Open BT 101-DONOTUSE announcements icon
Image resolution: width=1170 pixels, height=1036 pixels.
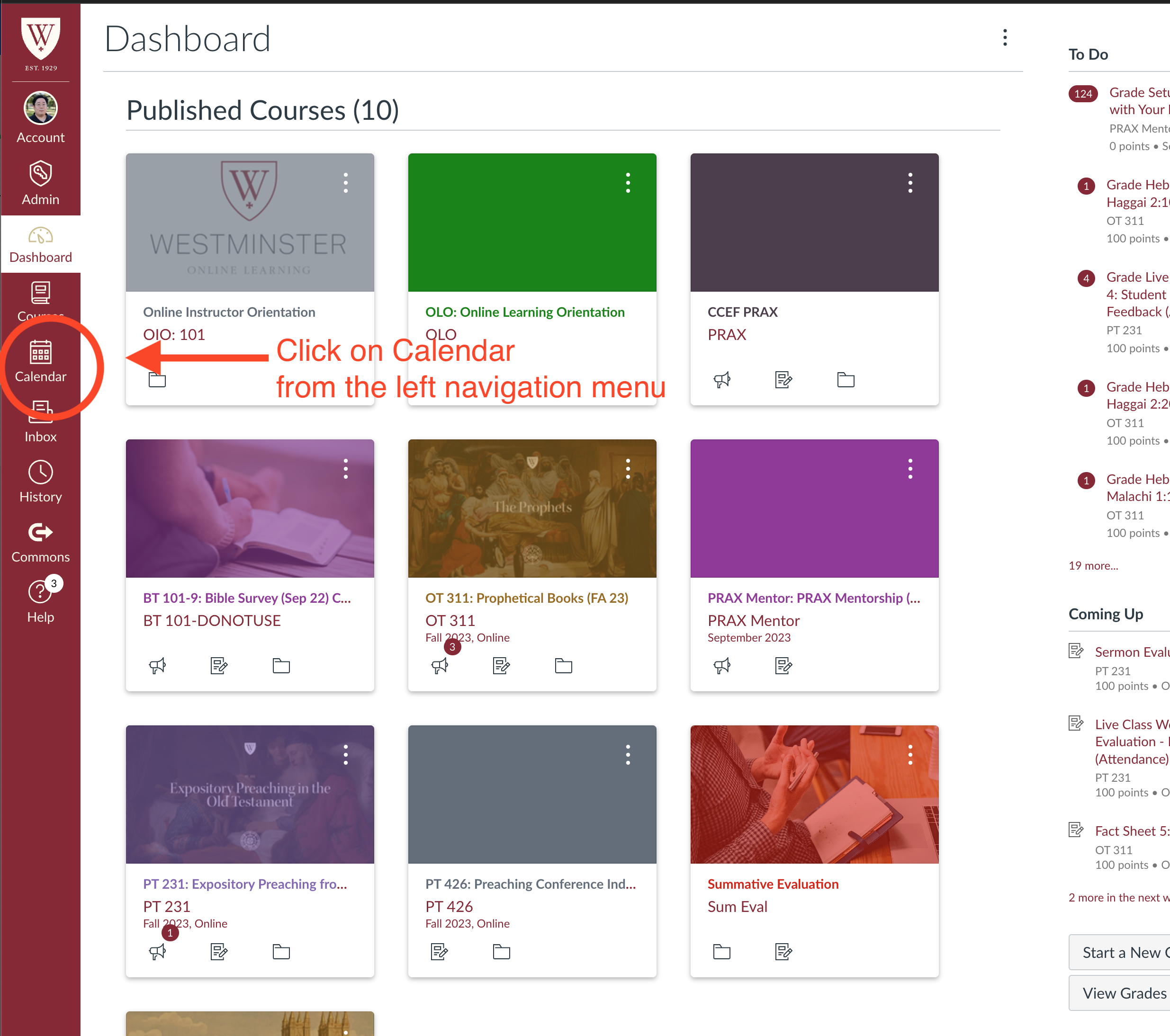(x=157, y=666)
